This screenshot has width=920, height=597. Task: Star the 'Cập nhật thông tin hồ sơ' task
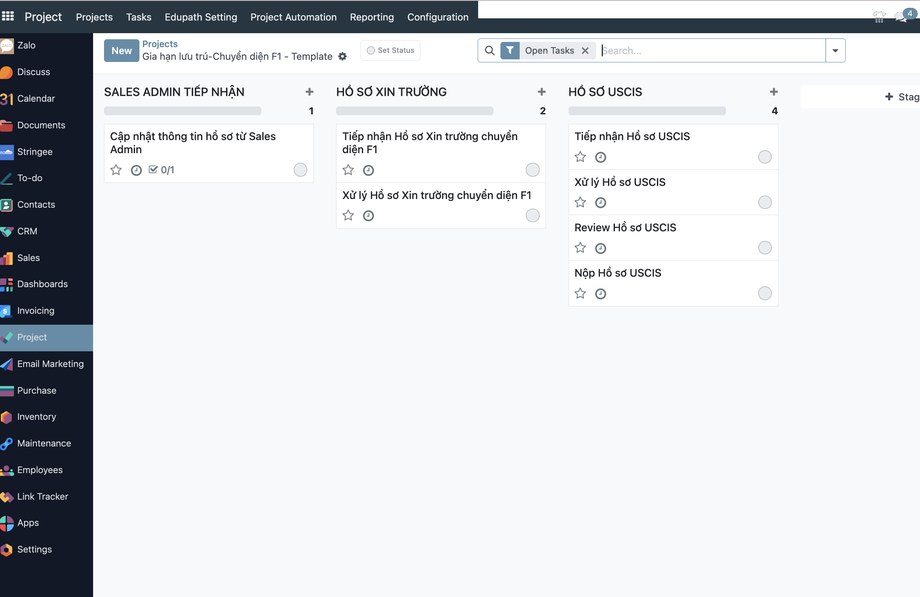click(x=116, y=170)
